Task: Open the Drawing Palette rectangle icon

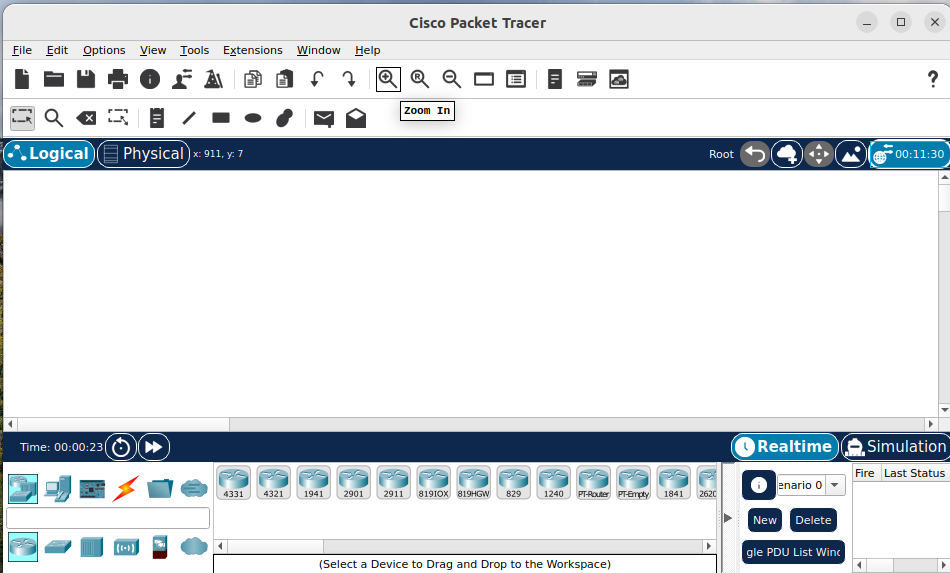Action: [483, 79]
